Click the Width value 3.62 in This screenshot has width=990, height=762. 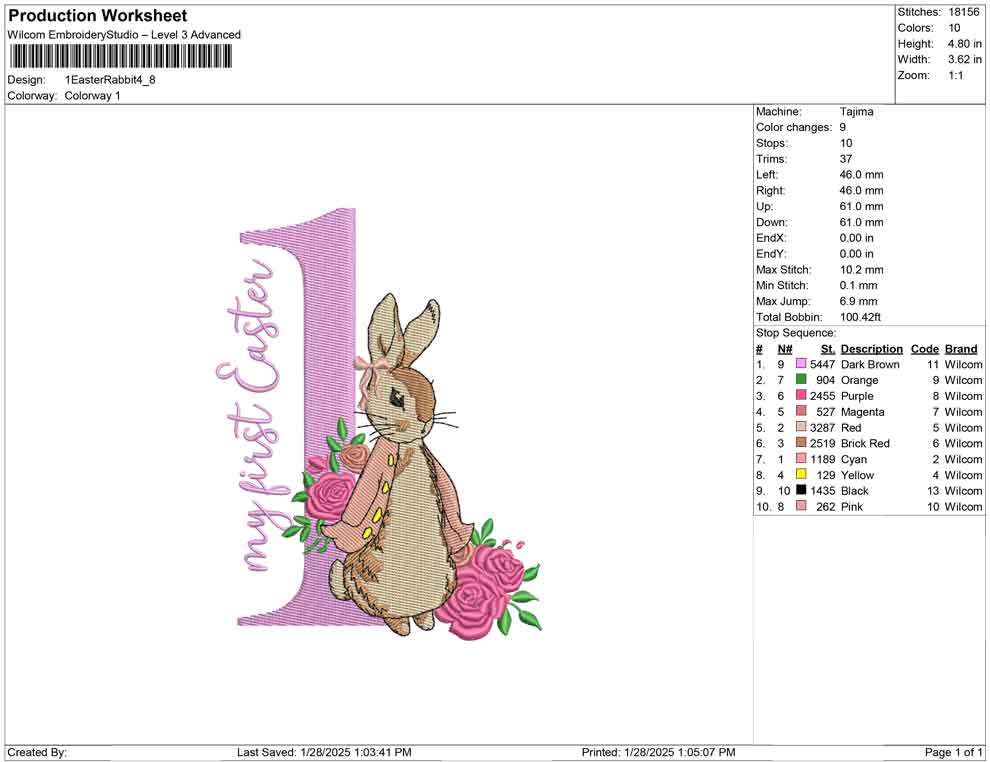coord(964,59)
